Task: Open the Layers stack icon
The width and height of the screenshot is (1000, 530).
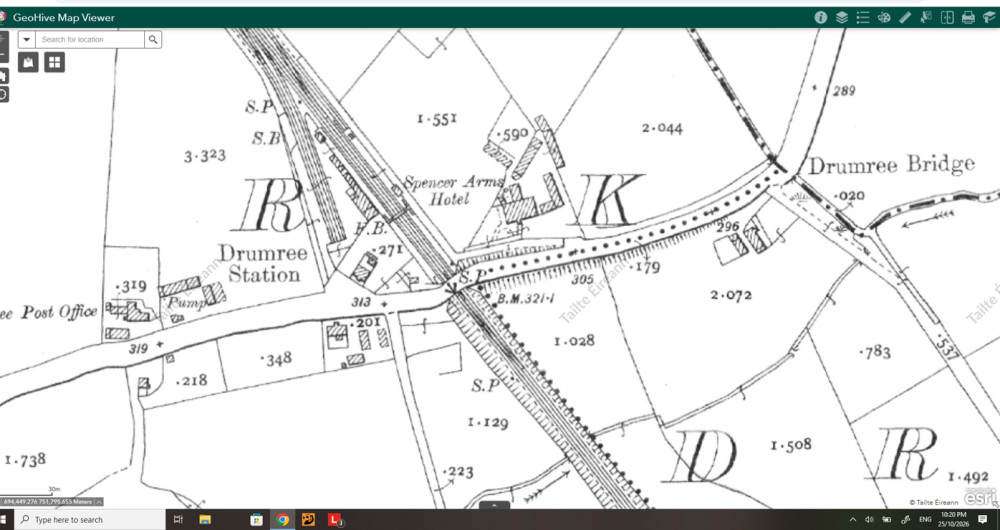Action: [x=842, y=17]
